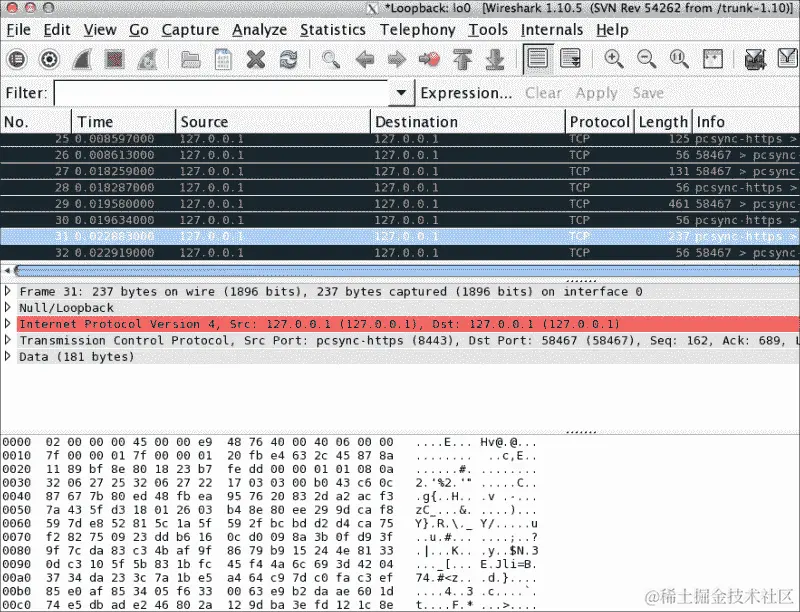This screenshot has width=800, height=612.
Task: Click the Expression... button
Action: 466,93
